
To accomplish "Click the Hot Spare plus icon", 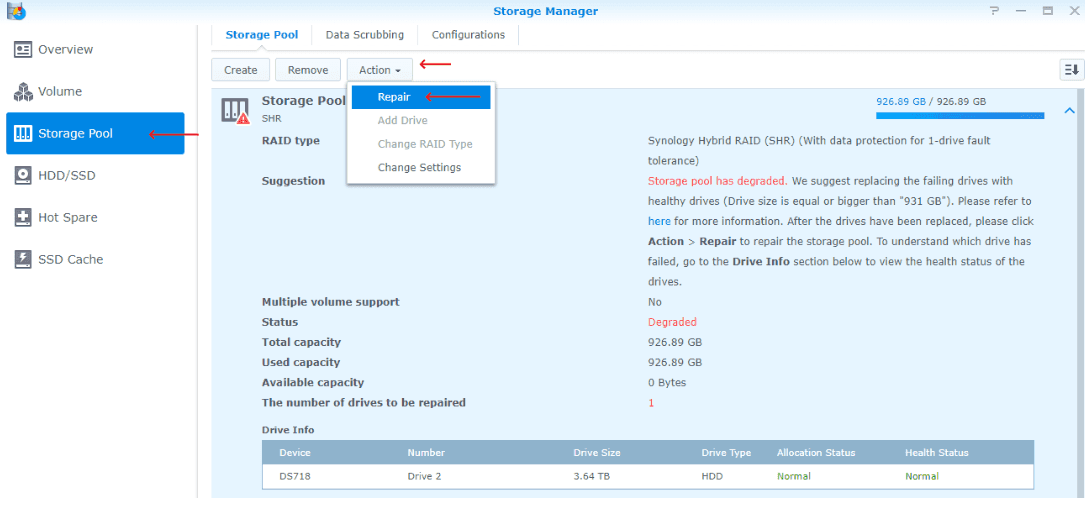I will click(23, 217).
